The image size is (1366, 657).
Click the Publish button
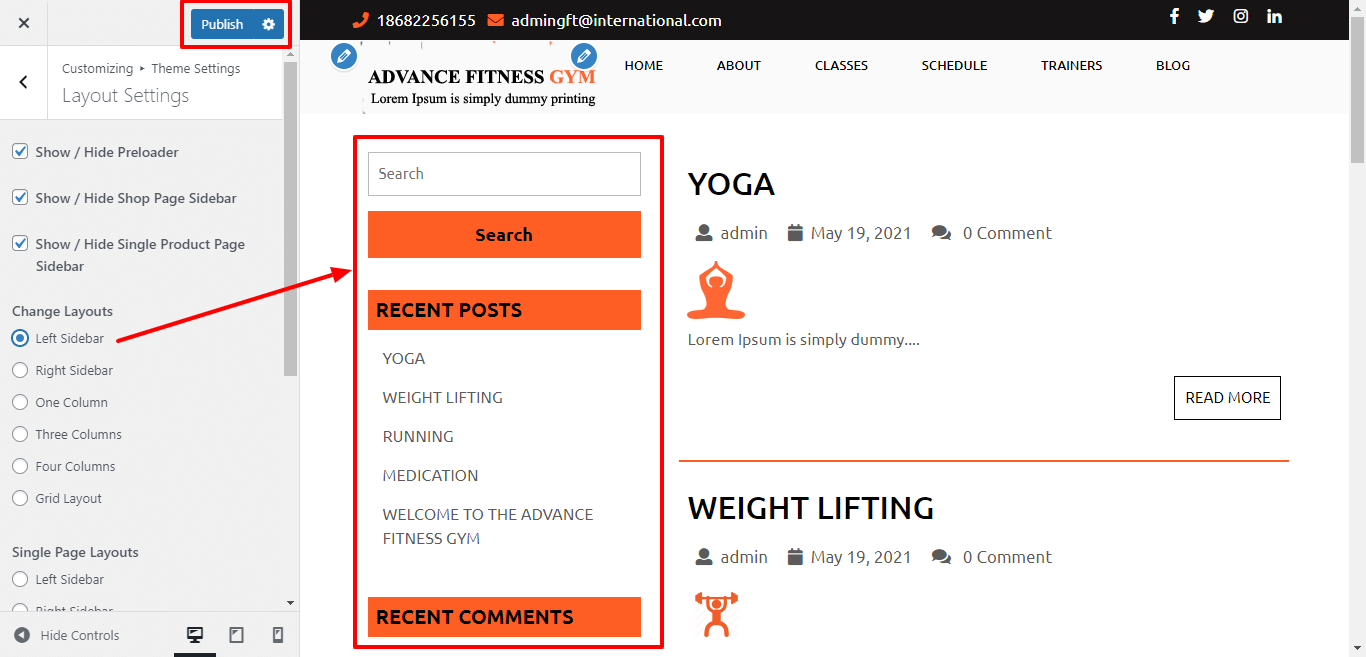point(222,24)
